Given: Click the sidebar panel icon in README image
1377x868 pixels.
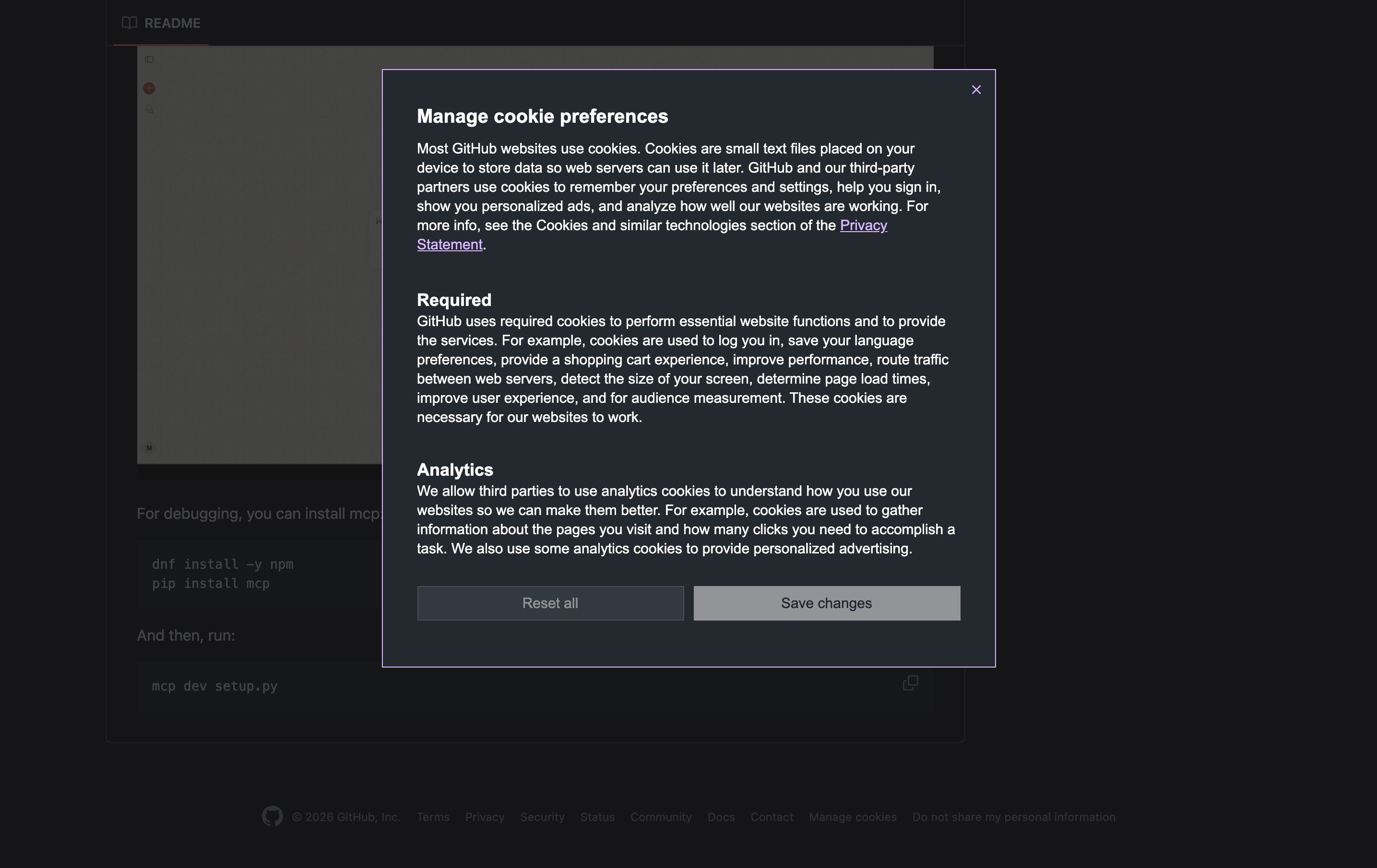Looking at the screenshot, I should [149, 59].
